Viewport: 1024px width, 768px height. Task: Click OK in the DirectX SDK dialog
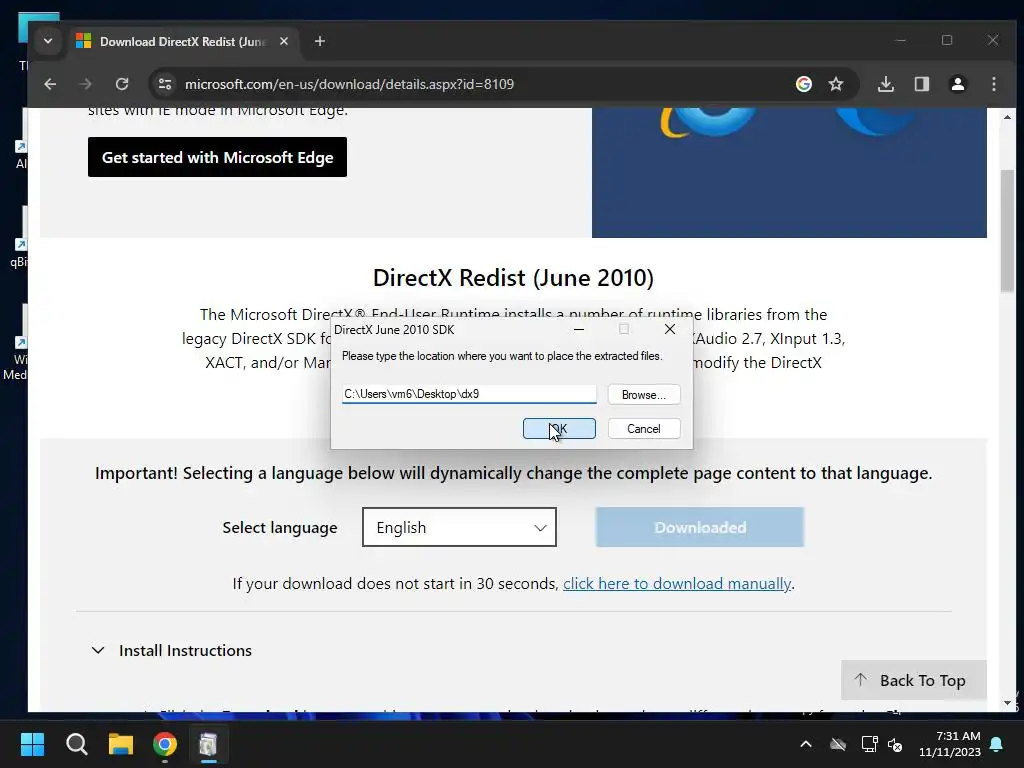[559, 429]
